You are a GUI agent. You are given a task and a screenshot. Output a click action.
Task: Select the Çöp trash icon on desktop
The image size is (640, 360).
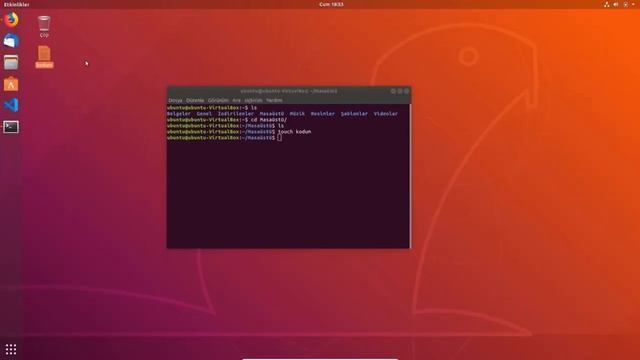click(x=44, y=27)
